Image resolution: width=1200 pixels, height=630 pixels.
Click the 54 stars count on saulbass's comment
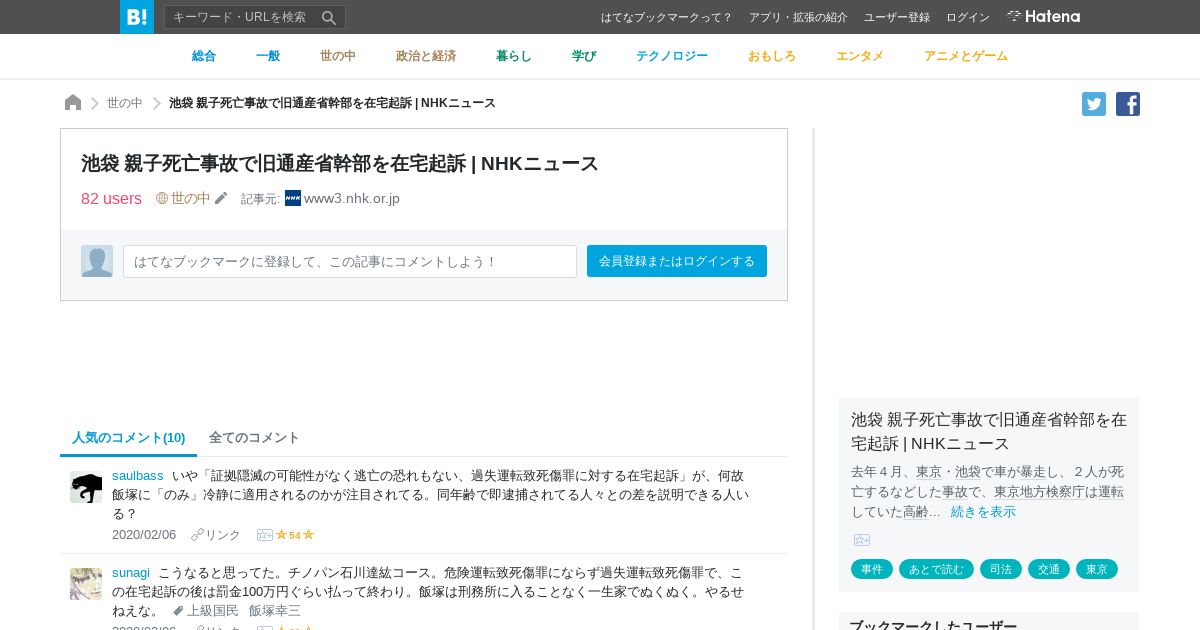point(295,535)
